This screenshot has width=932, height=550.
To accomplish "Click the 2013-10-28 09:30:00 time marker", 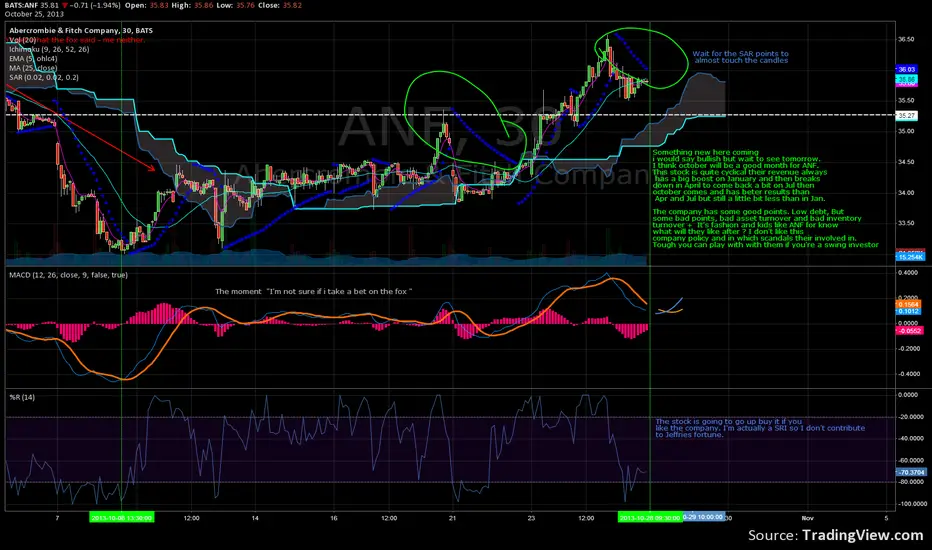I will coord(650,518).
